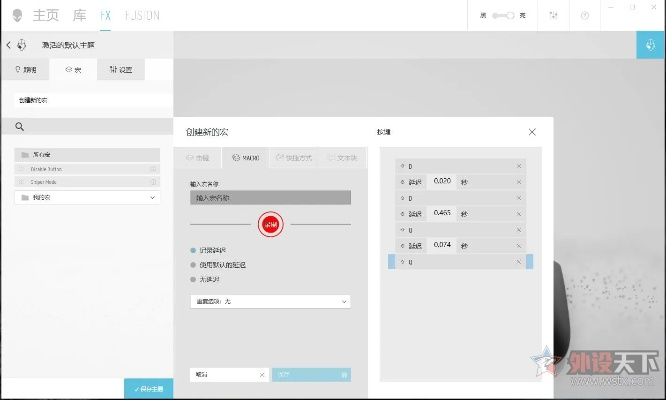Click the macro name input field
The image size is (666, 400).
[270, 198]
